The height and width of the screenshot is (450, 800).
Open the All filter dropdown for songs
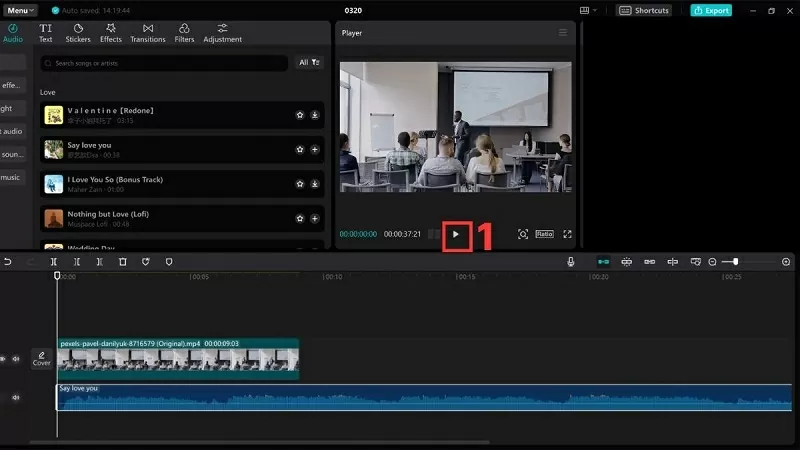pyautogui.click(x=310, y=62)
